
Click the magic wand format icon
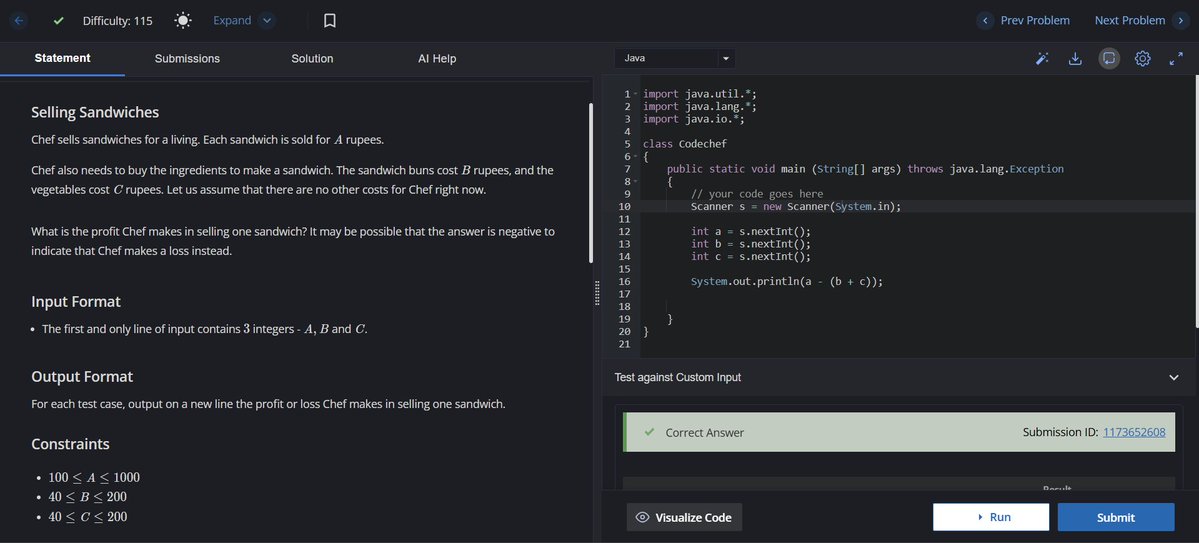coord(1041,58)
